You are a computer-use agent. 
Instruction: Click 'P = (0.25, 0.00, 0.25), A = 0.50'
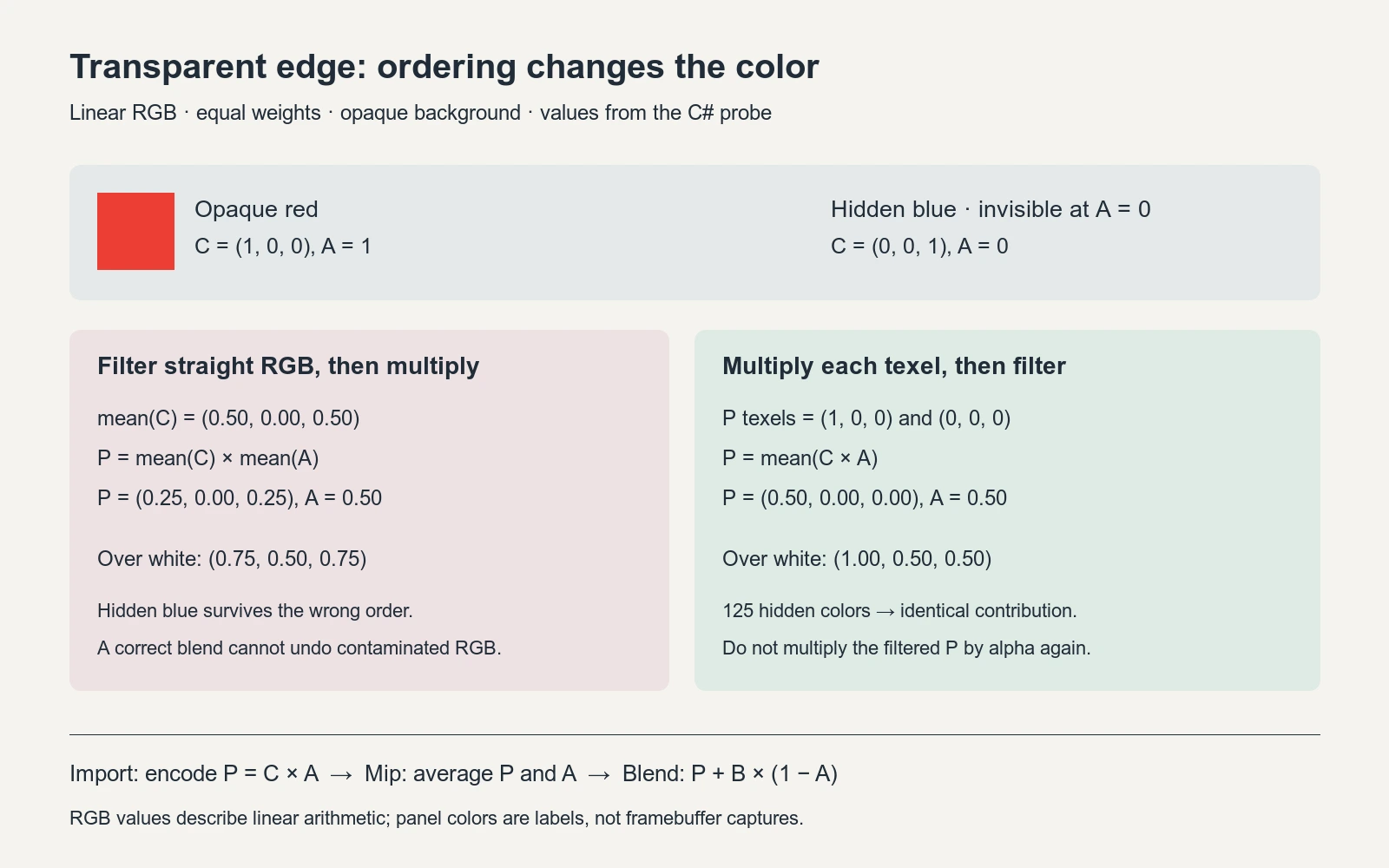pyautogui.click(x=240, y=498)
